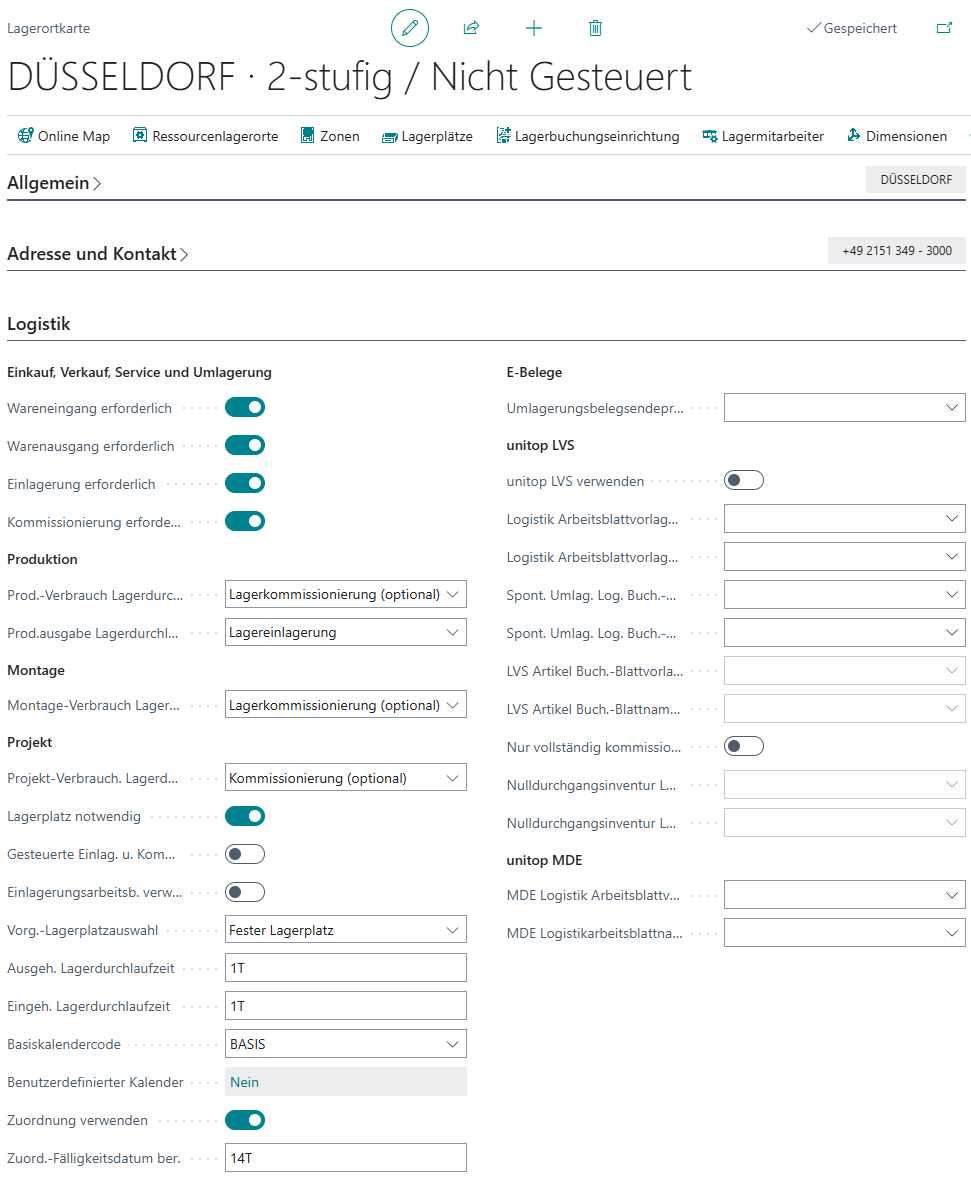Open Vorg.-Lagerplatzauswahl dropdown

click(x=345, y=930)
